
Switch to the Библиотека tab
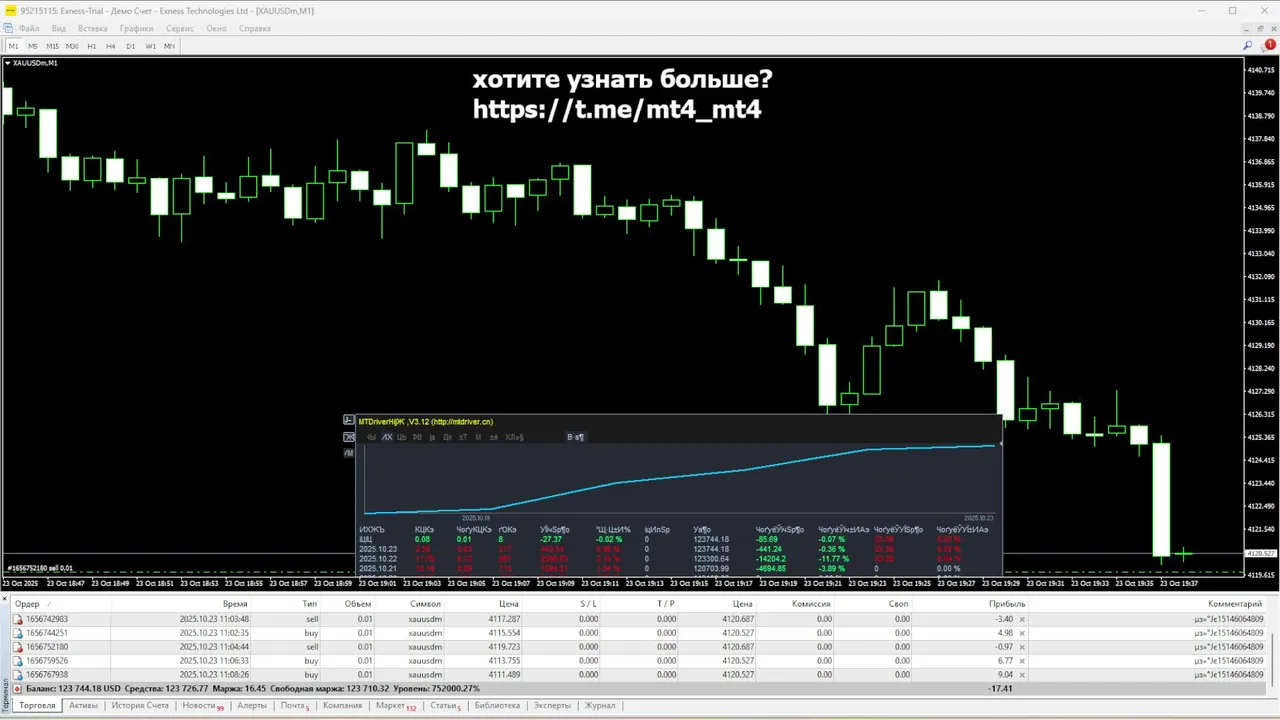497,706
